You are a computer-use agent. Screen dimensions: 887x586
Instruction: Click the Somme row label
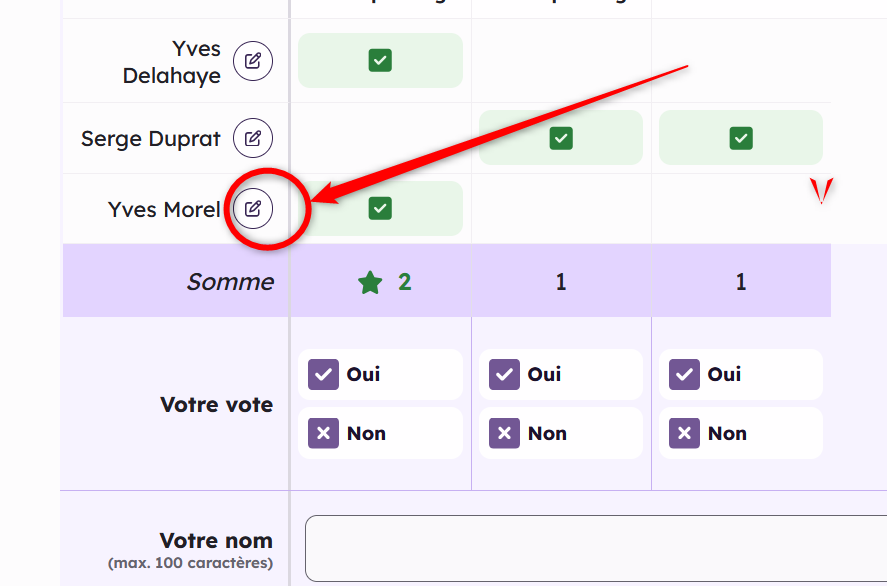coord(230,282)
